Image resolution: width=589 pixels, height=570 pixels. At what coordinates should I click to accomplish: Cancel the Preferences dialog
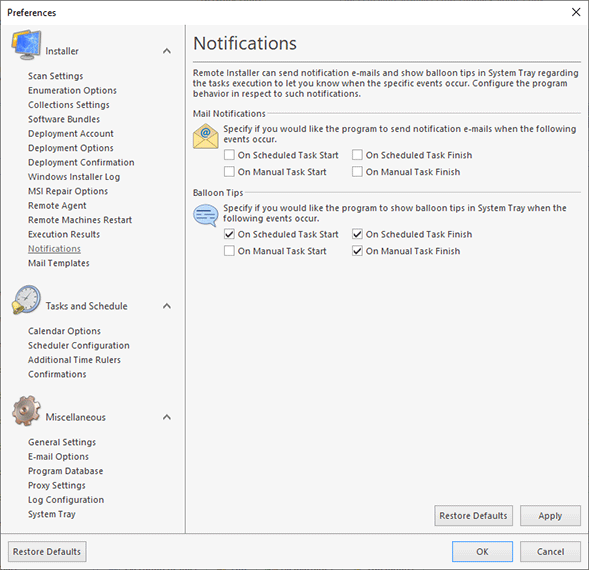[x=550, y=552]
